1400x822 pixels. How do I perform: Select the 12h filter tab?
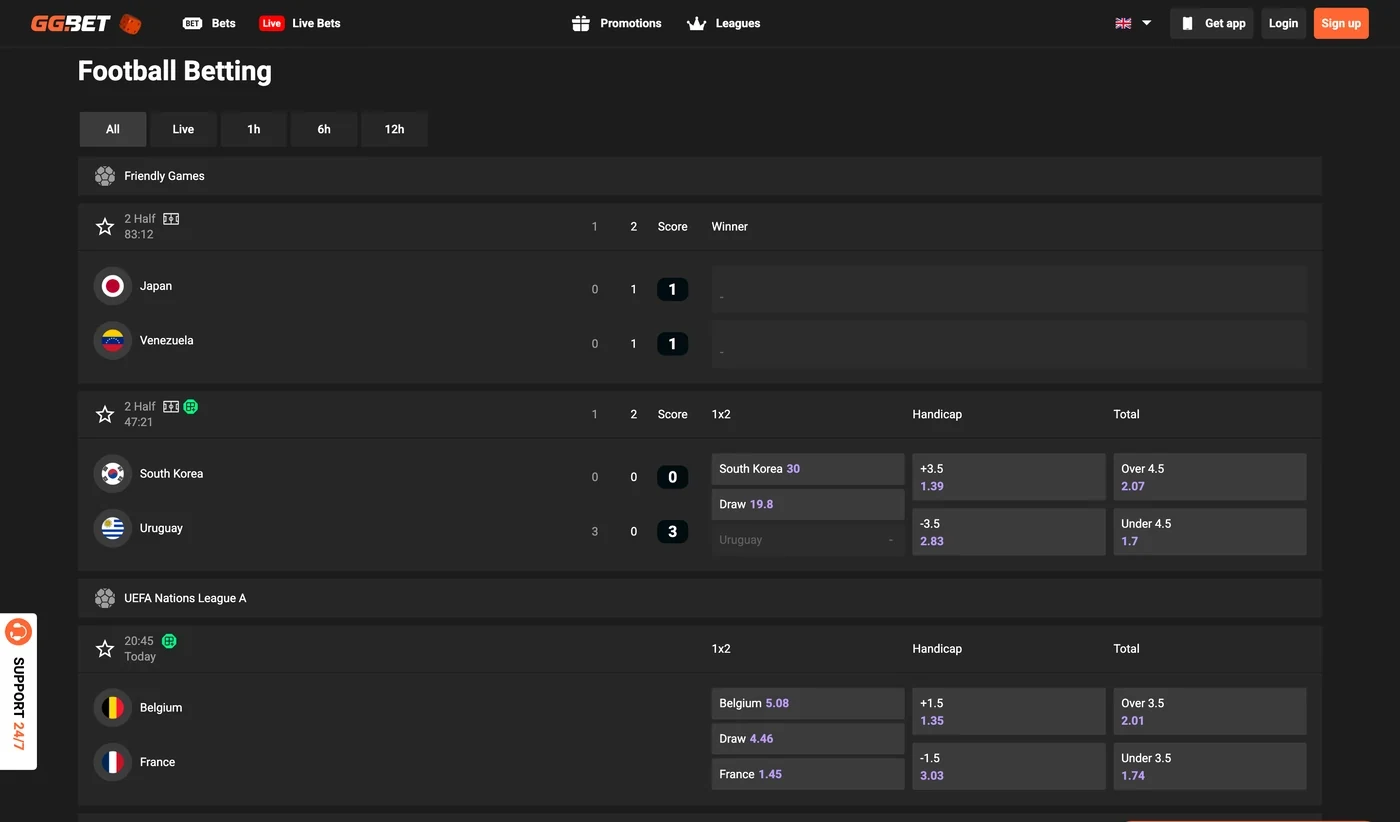(395, 129)
